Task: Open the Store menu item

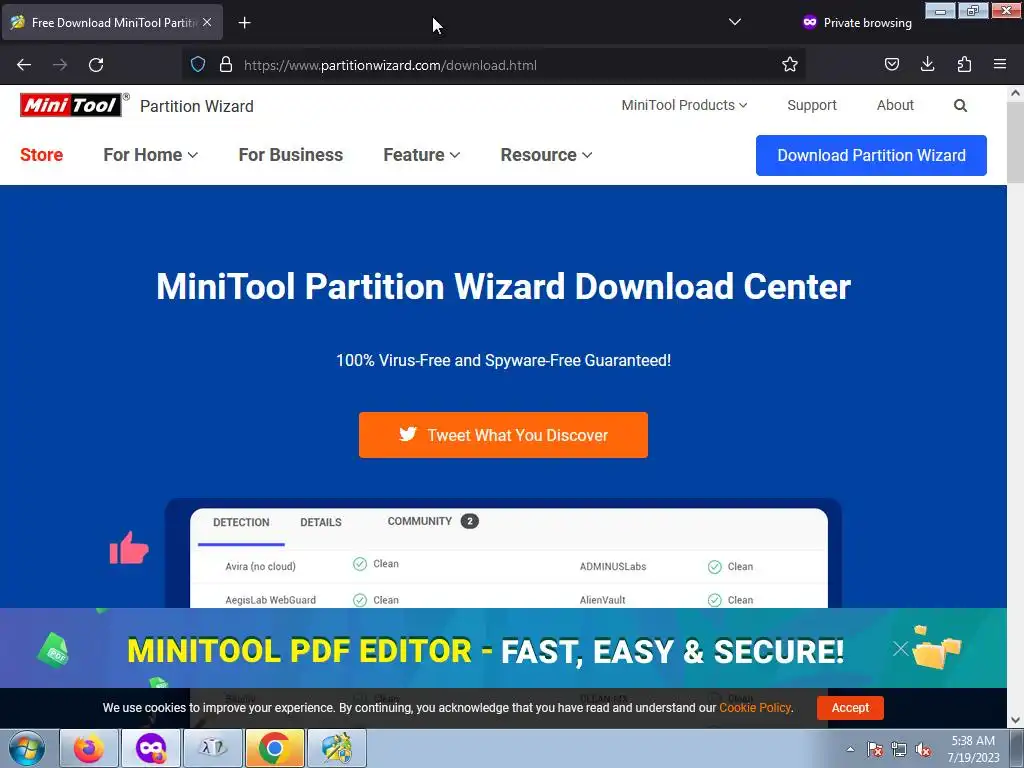Action: pyautogui.click(x=41, y=155)
